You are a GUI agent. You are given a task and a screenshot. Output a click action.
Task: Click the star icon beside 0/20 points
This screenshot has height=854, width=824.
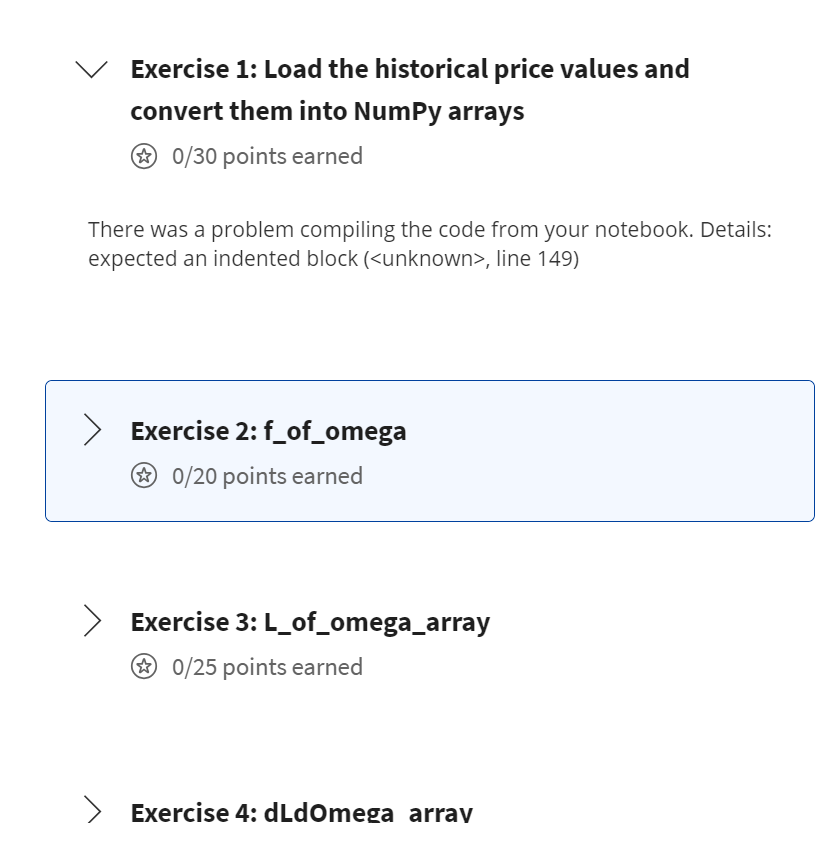(x=144, y=476)
